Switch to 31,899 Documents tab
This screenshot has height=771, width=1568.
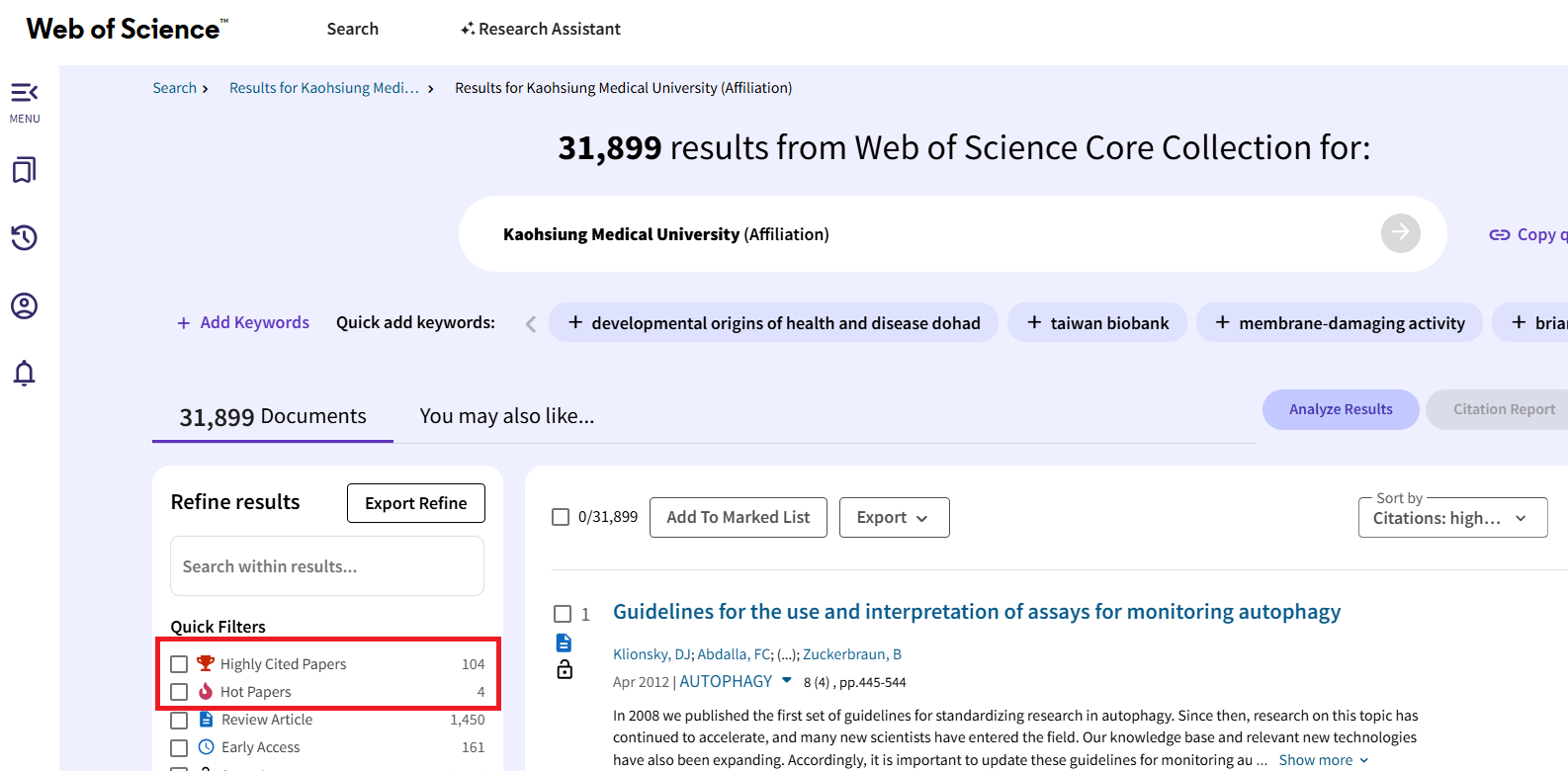click(273, 416)
